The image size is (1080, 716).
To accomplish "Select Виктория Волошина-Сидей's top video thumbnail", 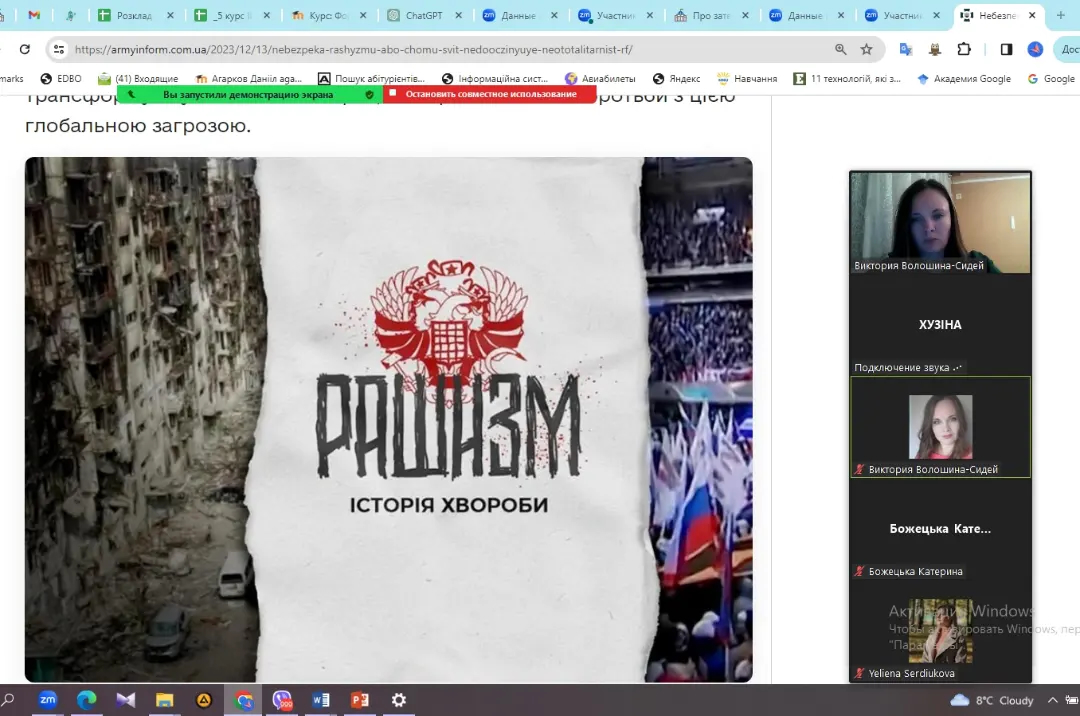I will point(939,222).
